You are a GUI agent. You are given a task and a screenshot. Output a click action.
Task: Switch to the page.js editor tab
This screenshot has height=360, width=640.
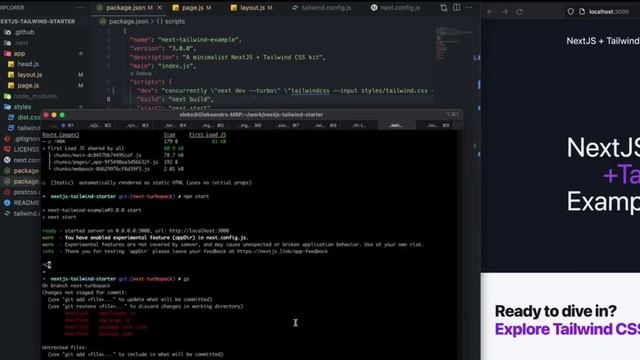(x=192, y=8)
